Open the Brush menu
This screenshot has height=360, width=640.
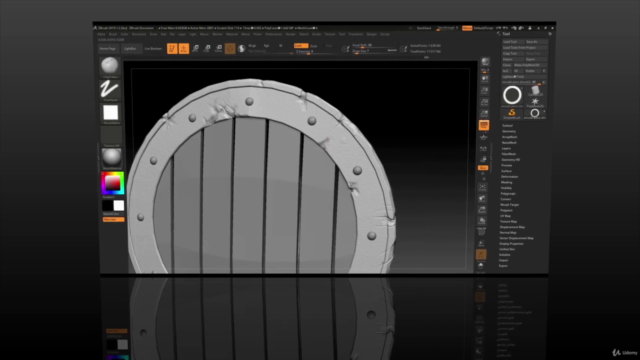[x=113, y=34]
